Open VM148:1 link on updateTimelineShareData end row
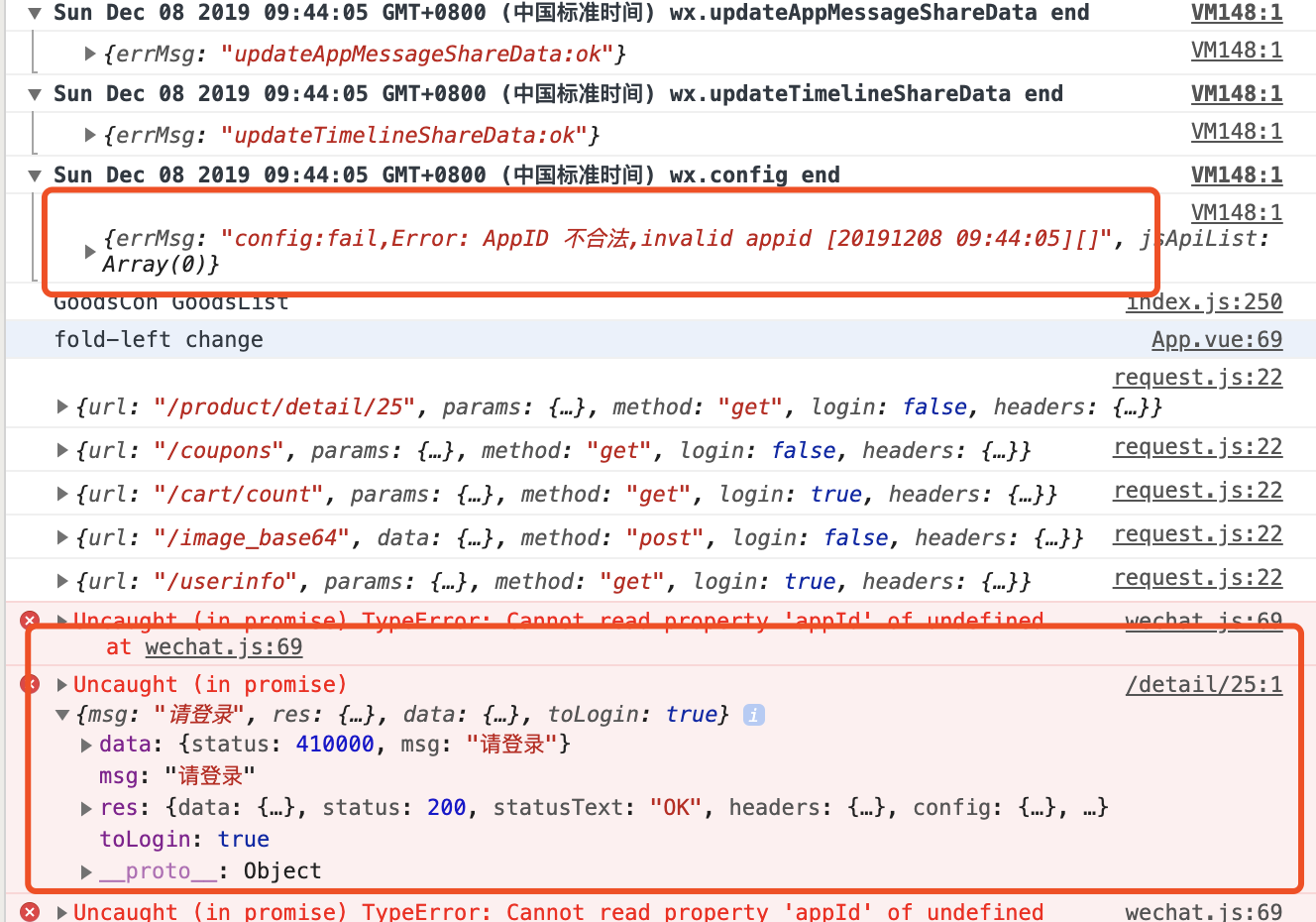Image resolution: width=1316 pixels, height=922 pixels. point(1236,94)
